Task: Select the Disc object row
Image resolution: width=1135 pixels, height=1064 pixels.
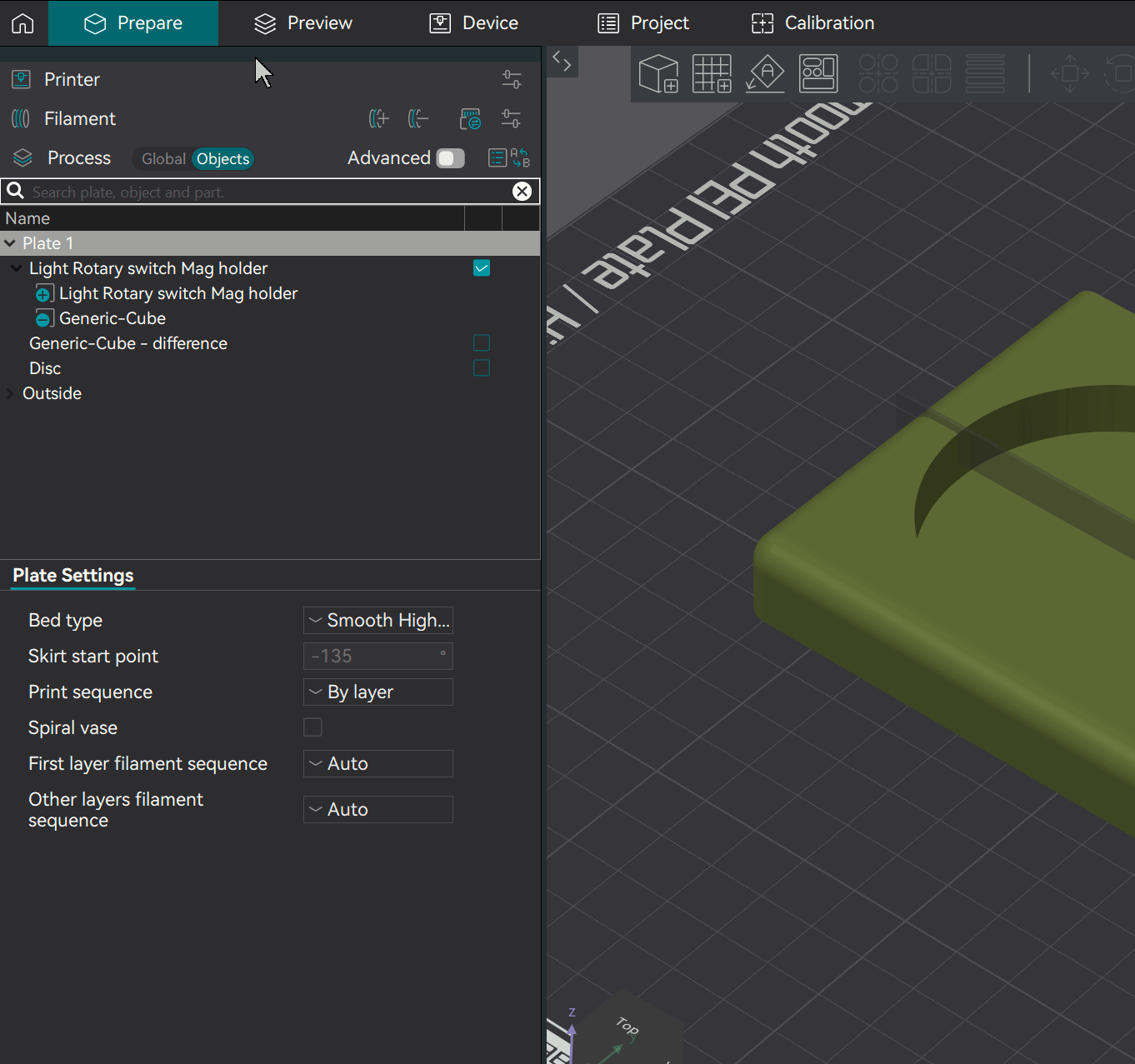Action: [45, 368]
